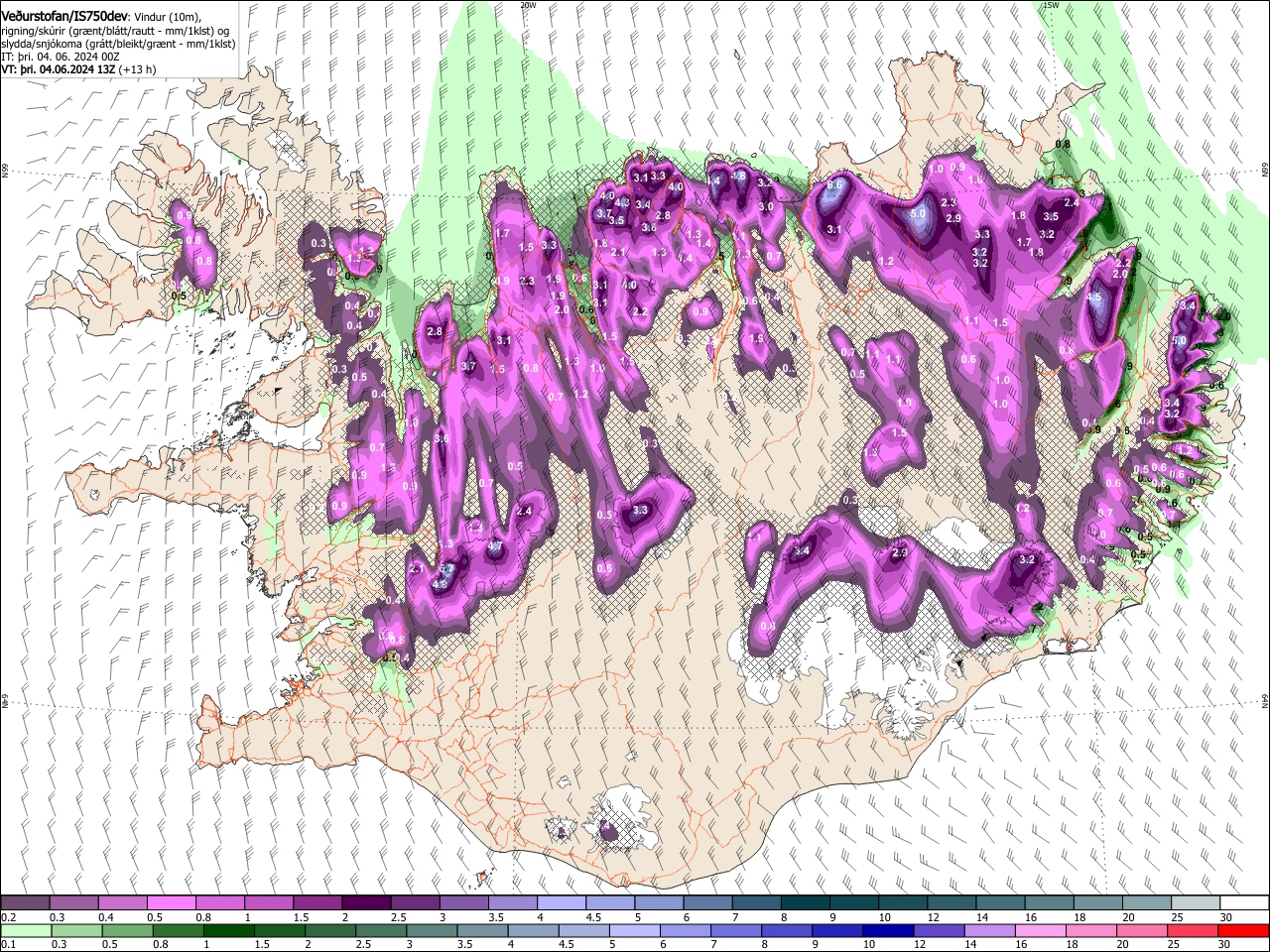Click the '(+13 h)' forecast offset text
The height and width of the screenshot is (952, 1270).
137,70
